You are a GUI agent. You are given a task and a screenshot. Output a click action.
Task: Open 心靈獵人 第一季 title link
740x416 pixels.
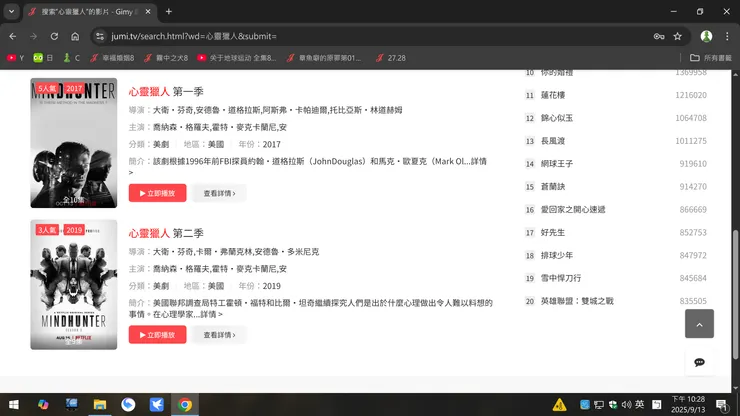point(166,92)
